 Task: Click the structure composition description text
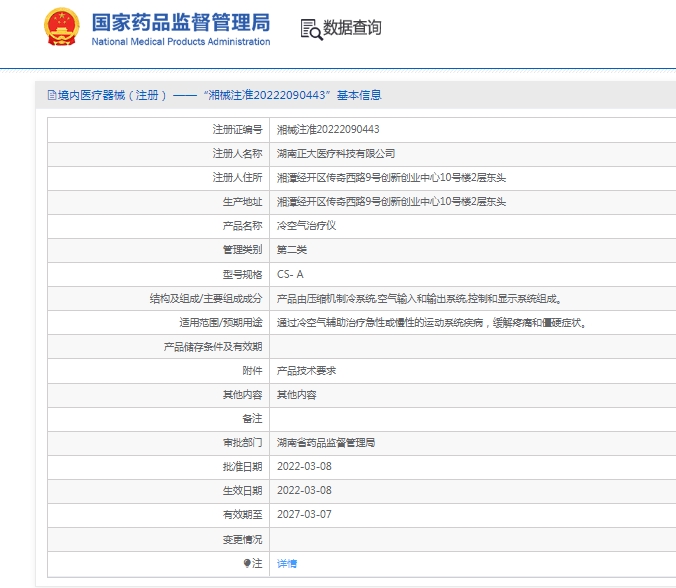click(419, 298)
